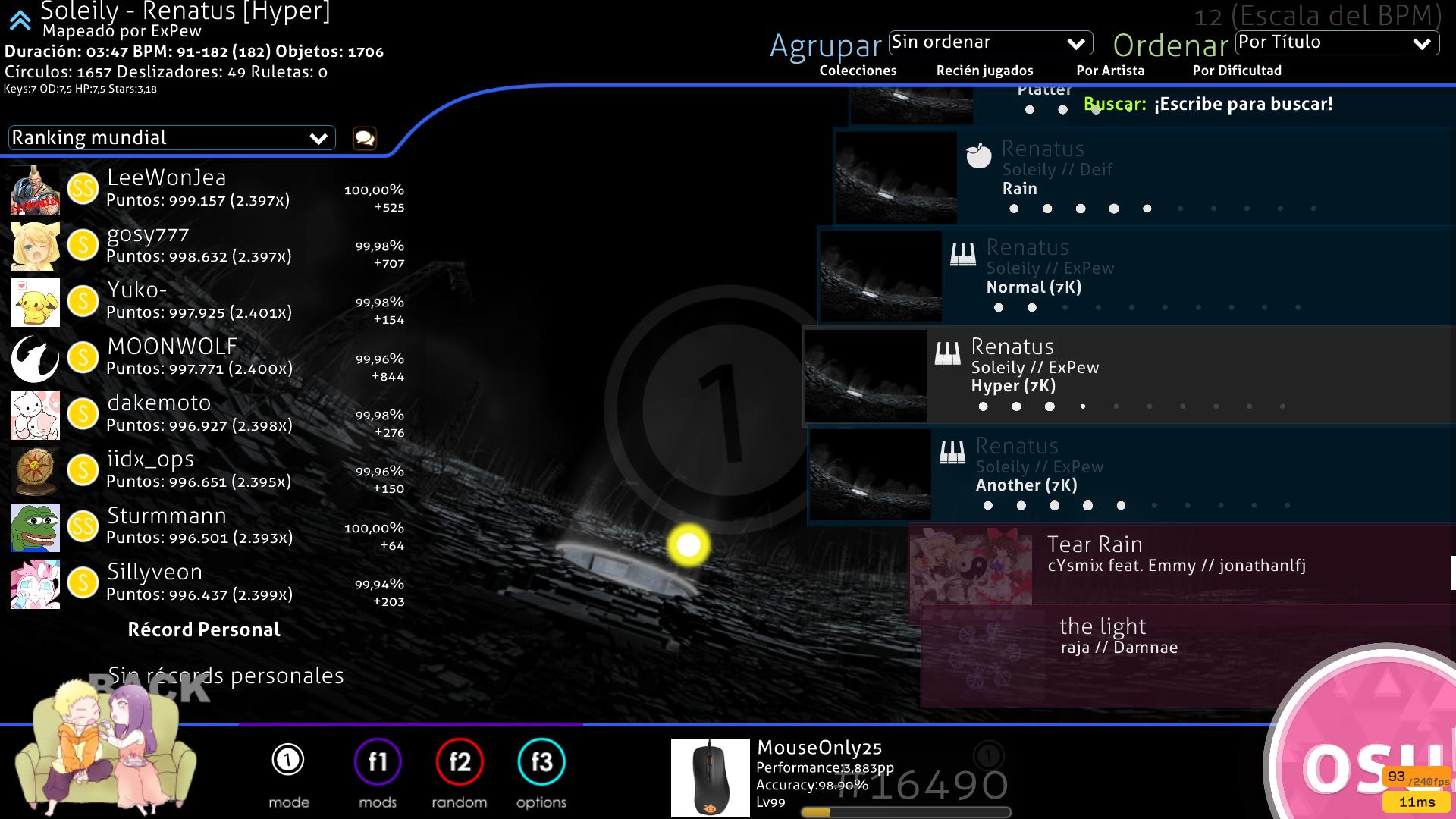Select the Renatus Another (7K) difficulty

1132,475
